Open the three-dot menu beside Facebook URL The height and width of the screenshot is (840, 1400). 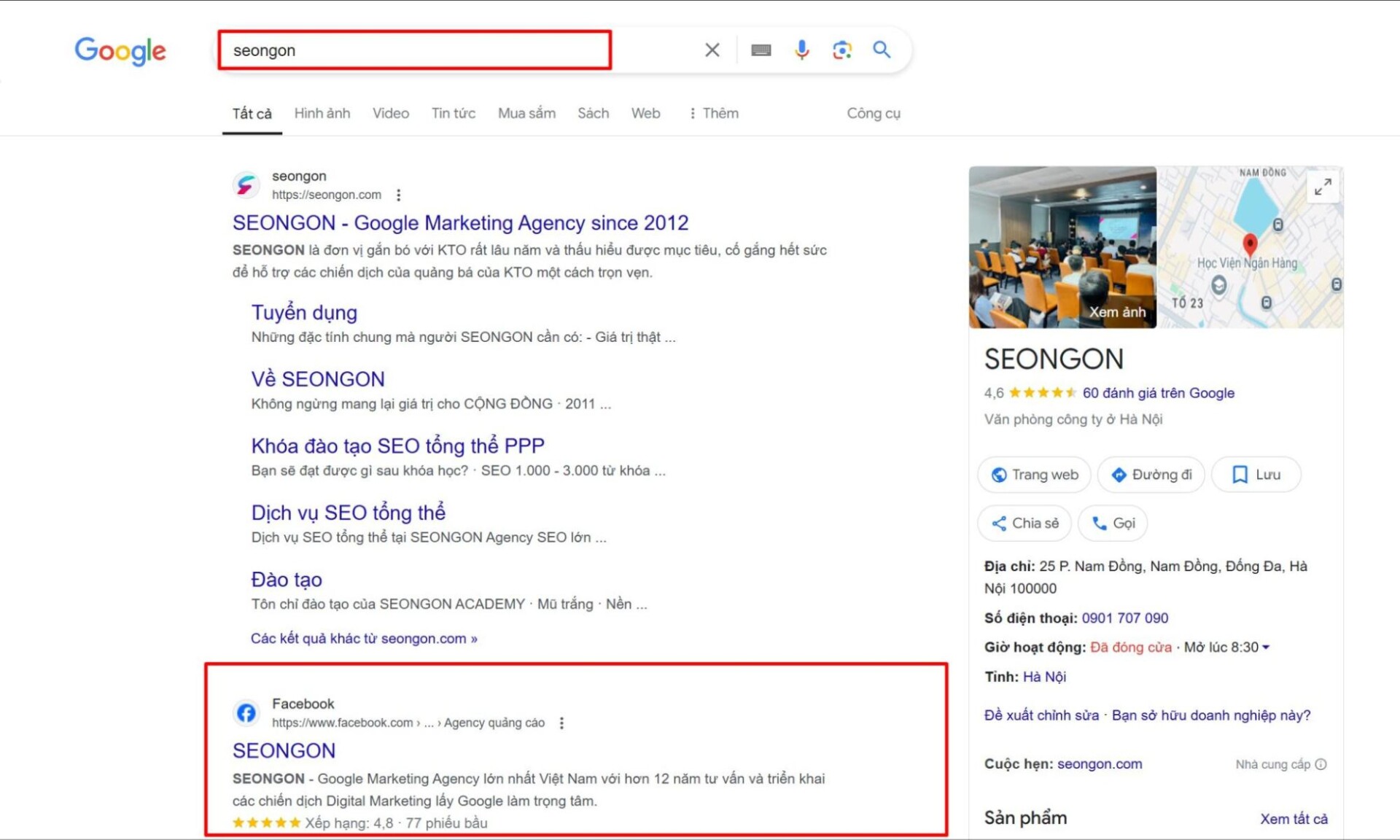[561, 723]
